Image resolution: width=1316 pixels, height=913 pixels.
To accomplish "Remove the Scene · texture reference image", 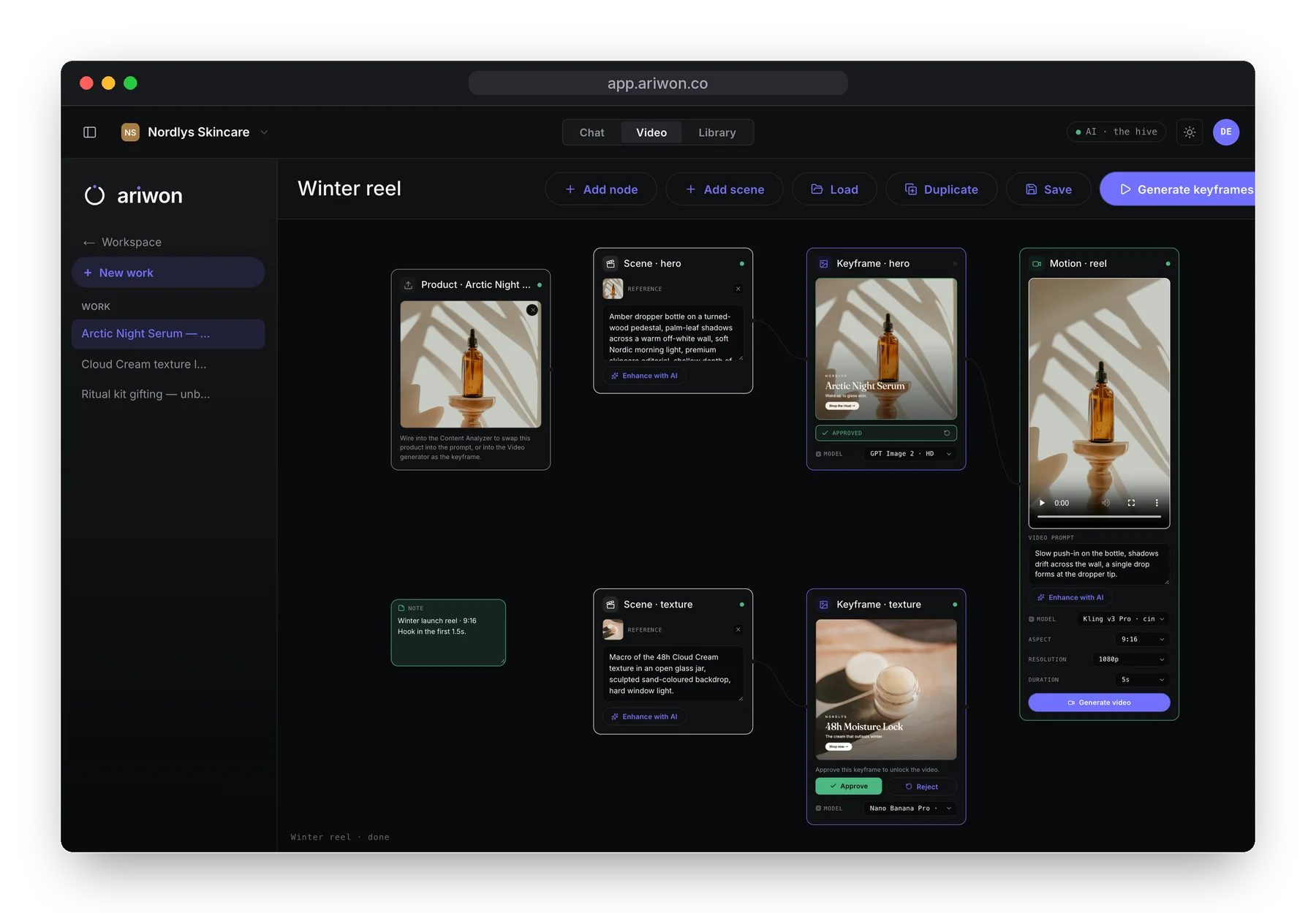I will coord(738,629).
